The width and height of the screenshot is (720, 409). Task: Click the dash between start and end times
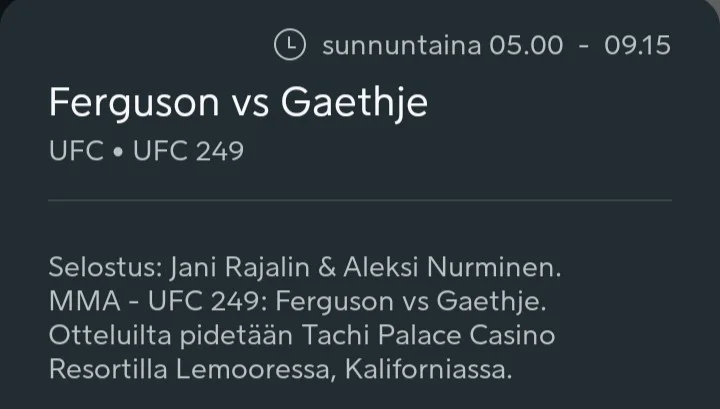(584, 47)
